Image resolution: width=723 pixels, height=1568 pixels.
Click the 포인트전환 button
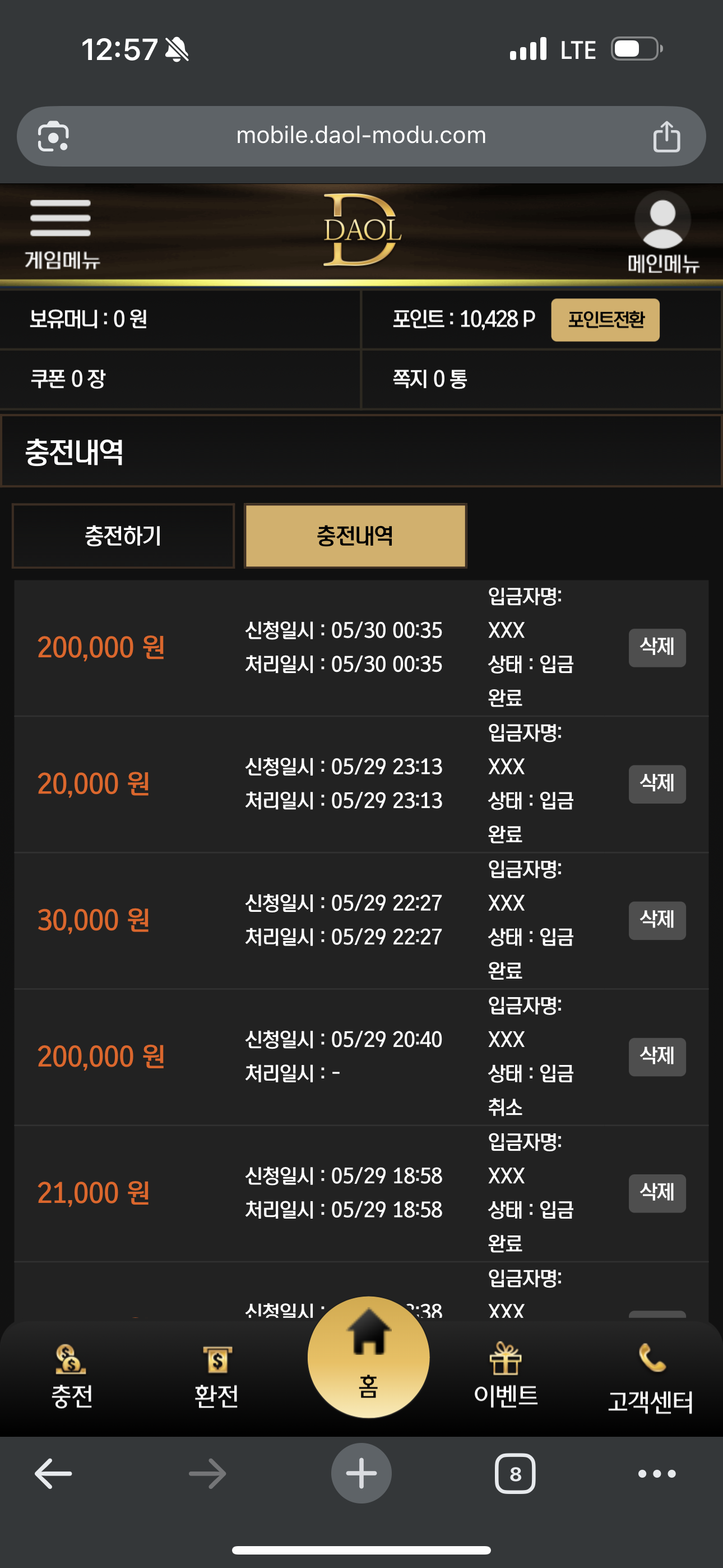(605, 320)
